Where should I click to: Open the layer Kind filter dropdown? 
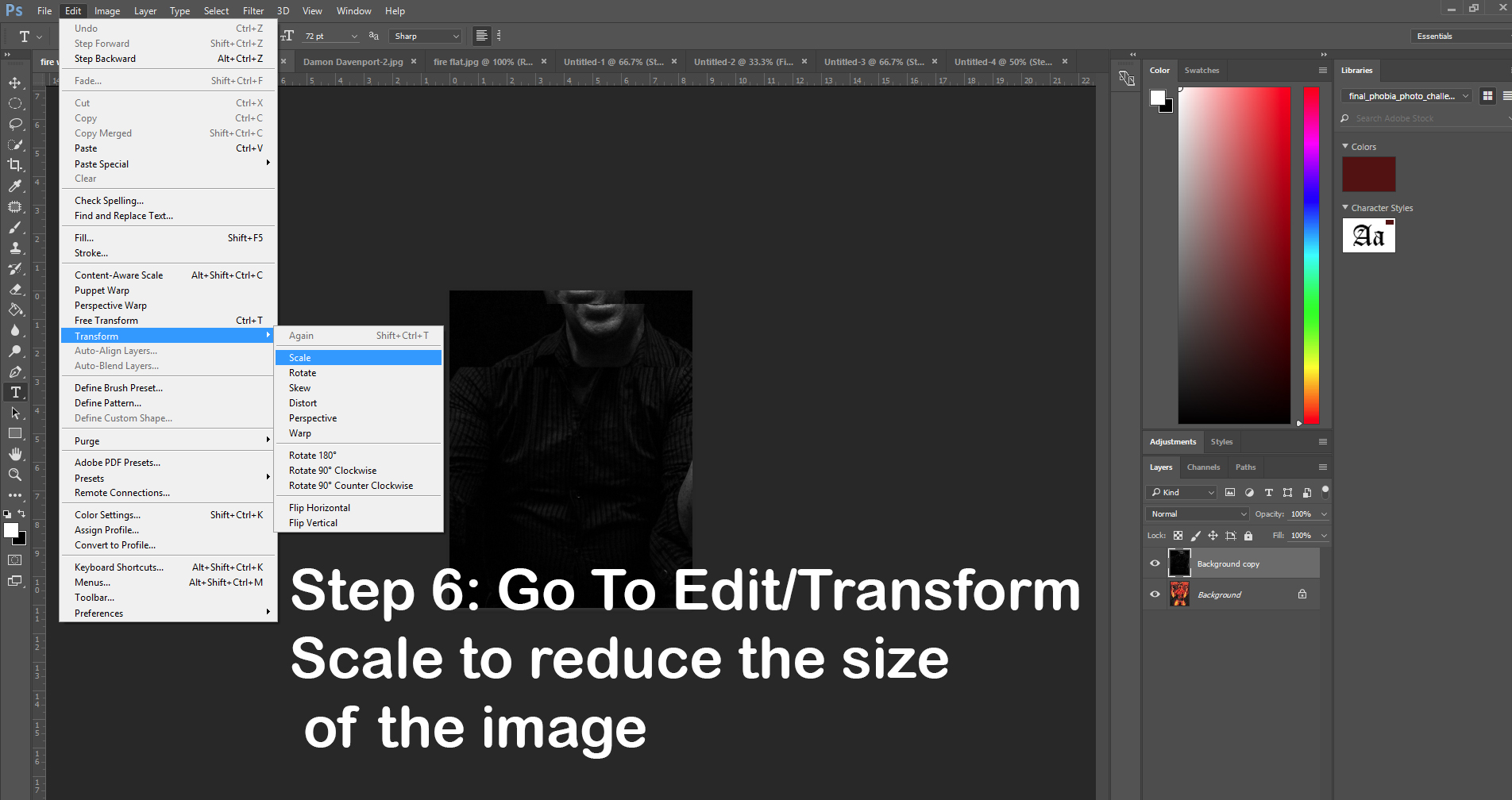[1181, 493]
